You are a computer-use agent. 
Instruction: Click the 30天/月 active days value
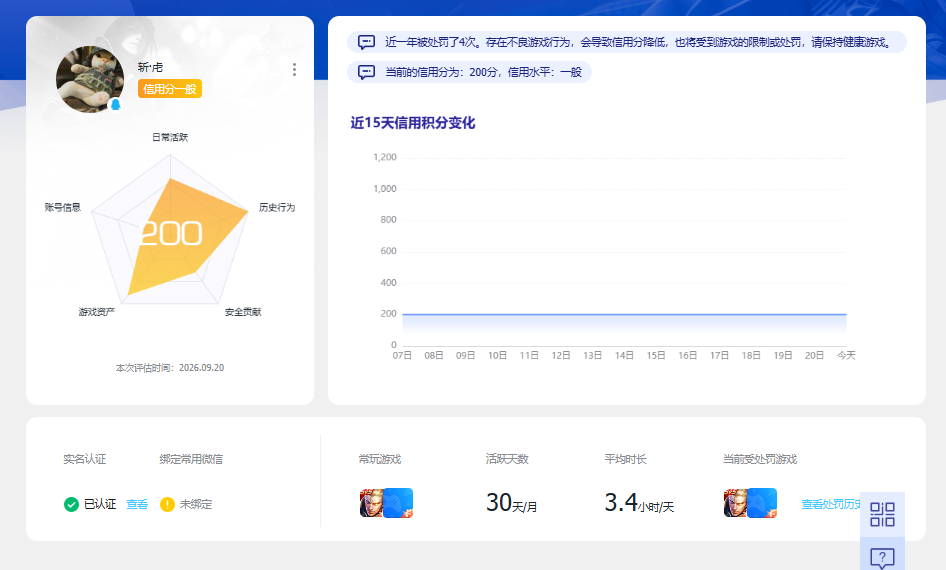(x=512, y=503)
